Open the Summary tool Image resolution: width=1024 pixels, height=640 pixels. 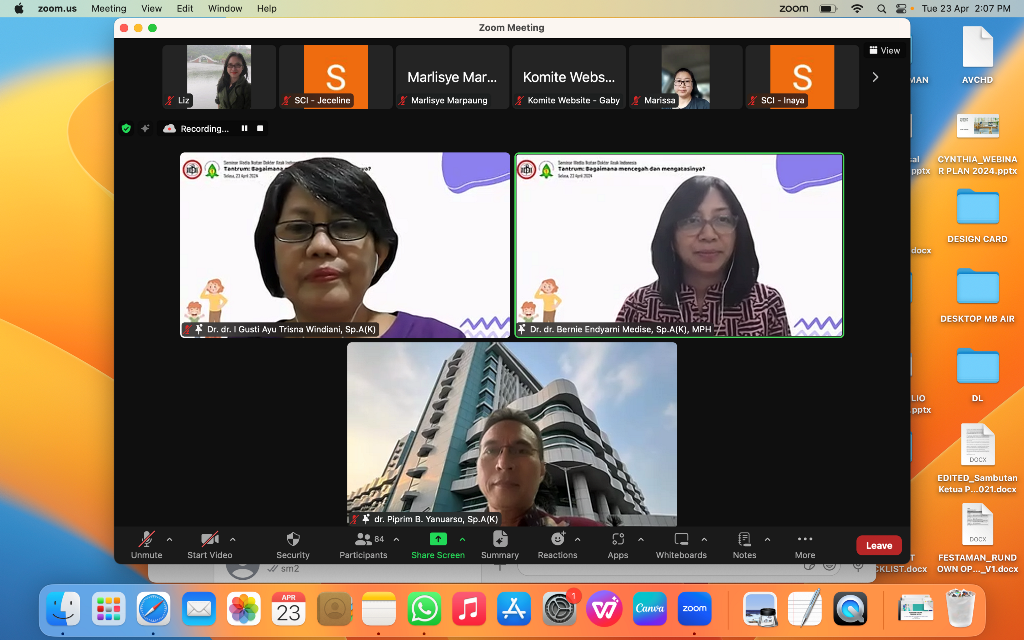point(500,545)
